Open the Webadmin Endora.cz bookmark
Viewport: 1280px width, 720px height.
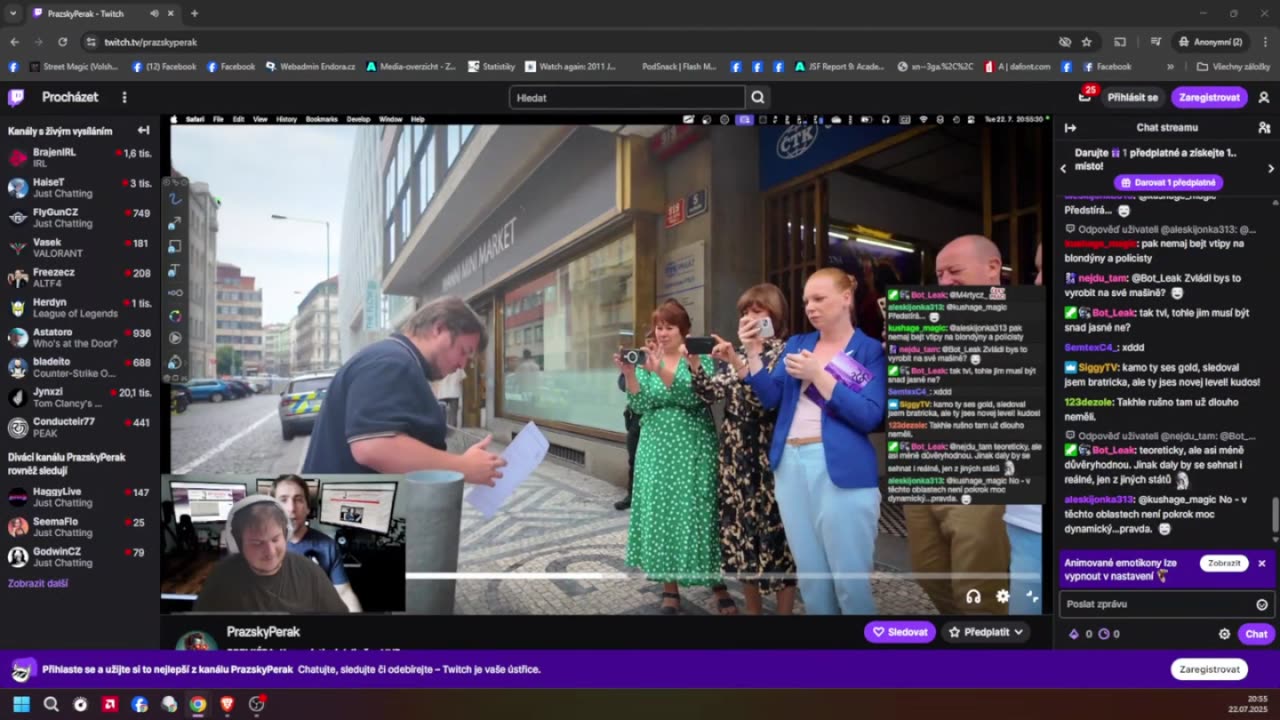point(310,67)
